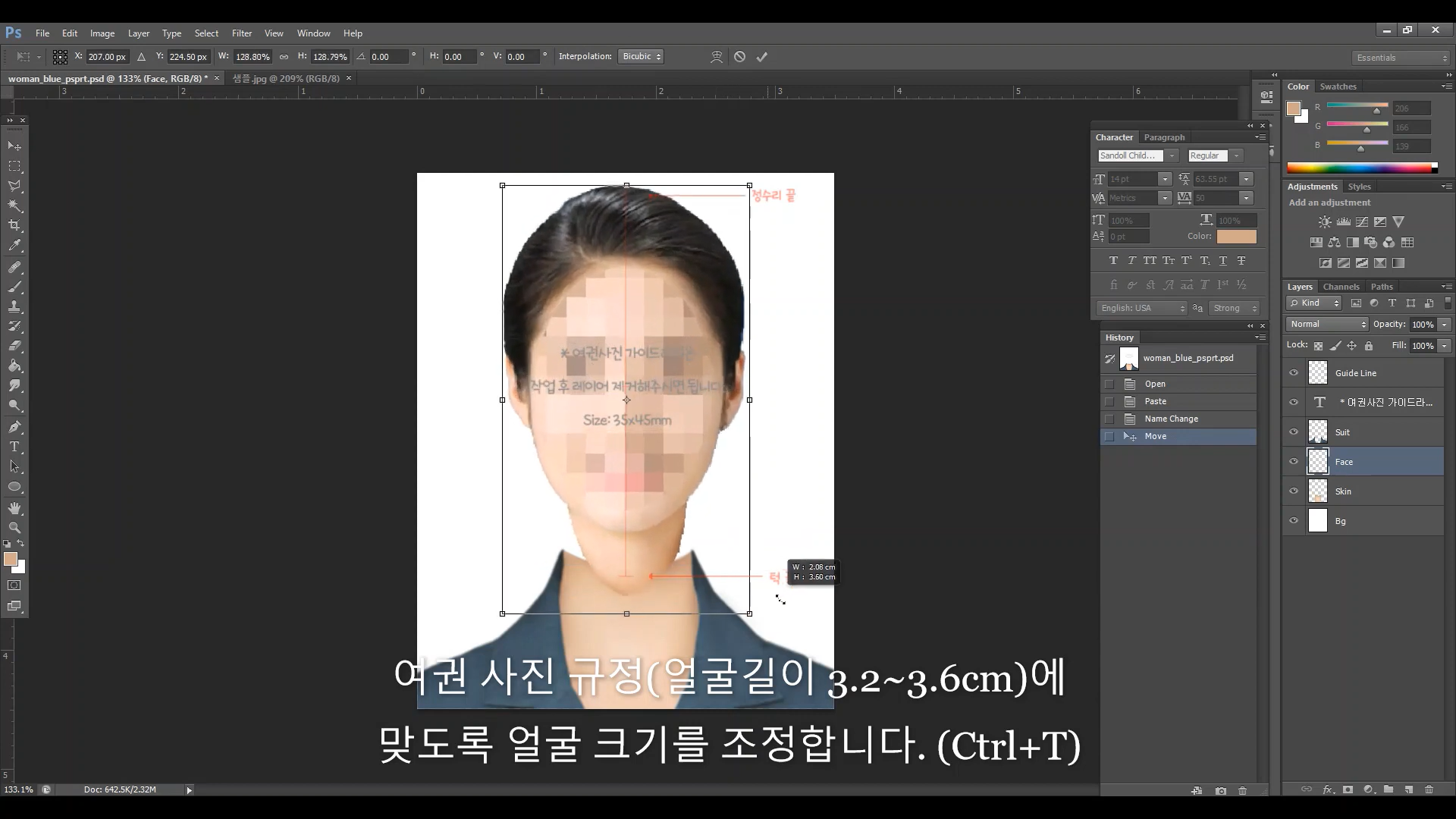
Task: Toggle visibility of the Bg layer
Action: pyautogui.click(x=1294, y=521)
